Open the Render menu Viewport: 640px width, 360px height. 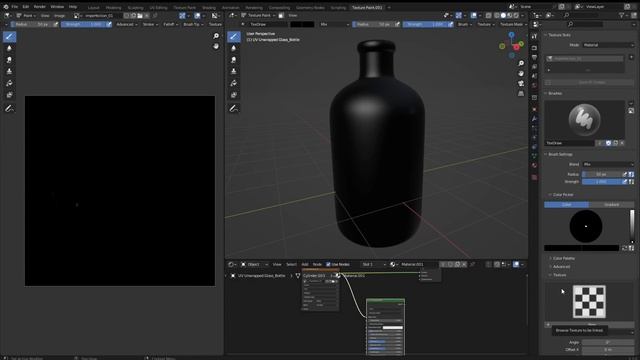coord(40,7)
